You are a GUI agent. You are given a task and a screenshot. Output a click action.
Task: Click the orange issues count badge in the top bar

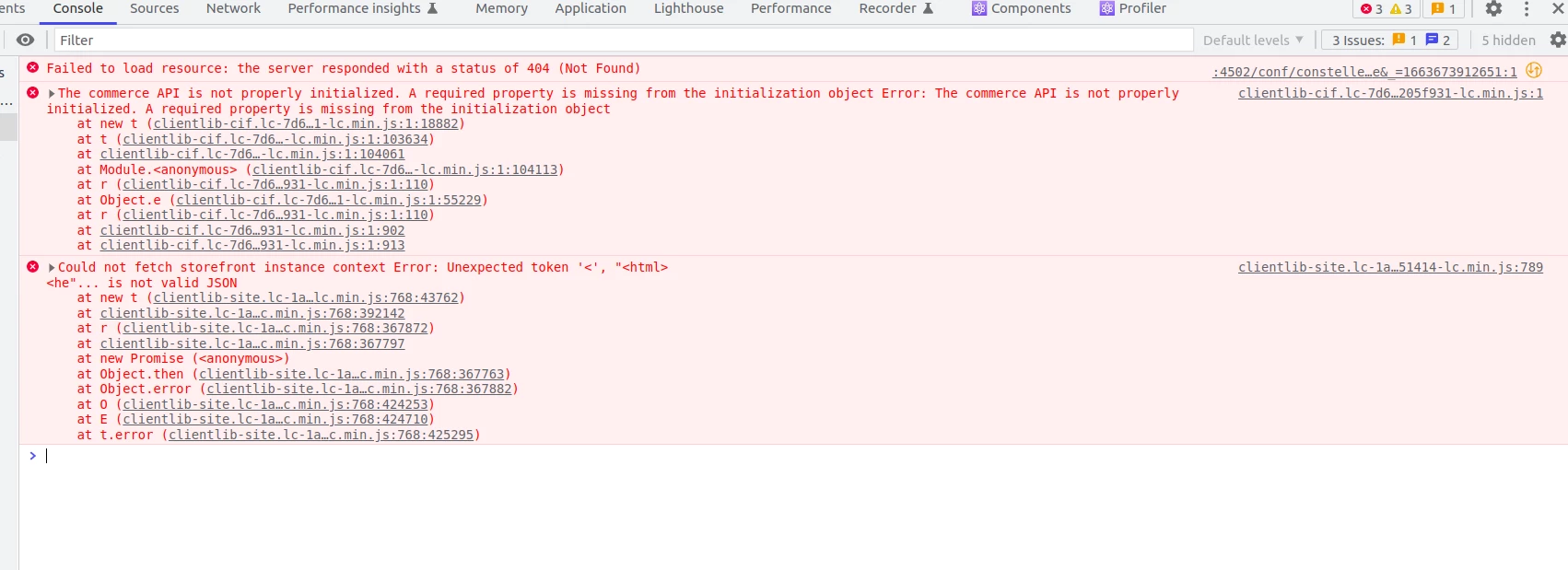click(x=1443, y=9)
